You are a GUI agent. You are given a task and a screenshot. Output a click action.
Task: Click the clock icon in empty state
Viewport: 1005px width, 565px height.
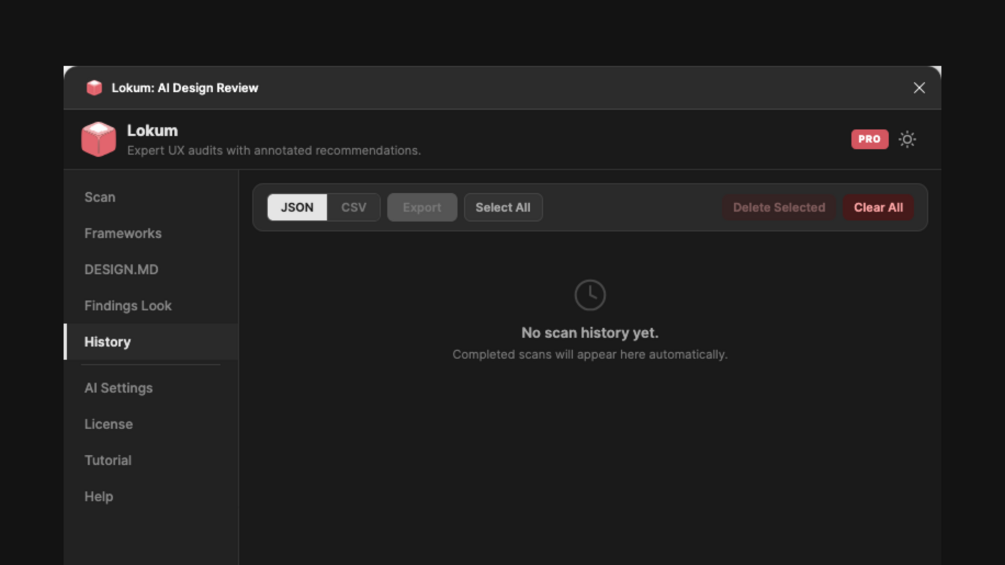click(590, 295)
